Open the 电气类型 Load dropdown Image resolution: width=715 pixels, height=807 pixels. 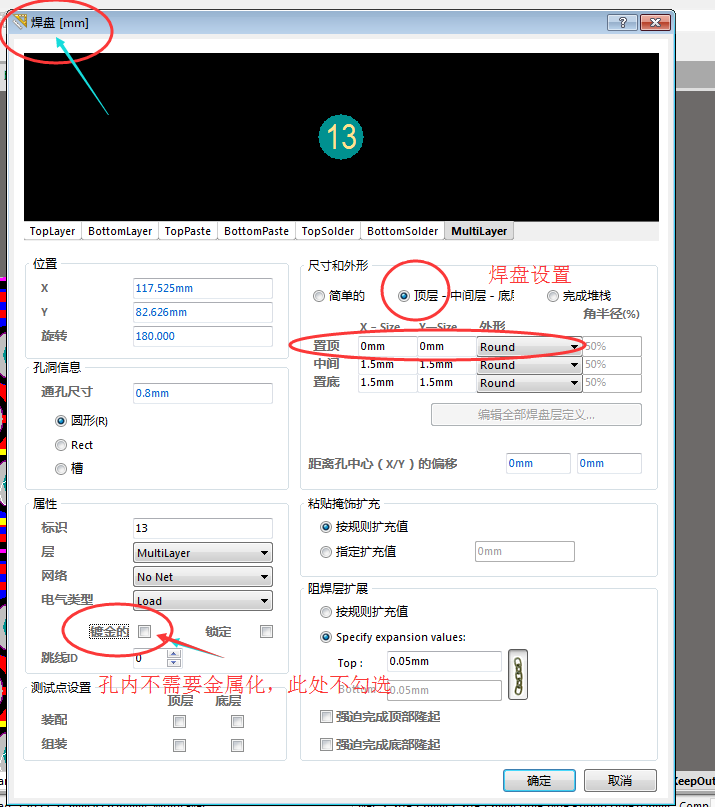[203, 601]
